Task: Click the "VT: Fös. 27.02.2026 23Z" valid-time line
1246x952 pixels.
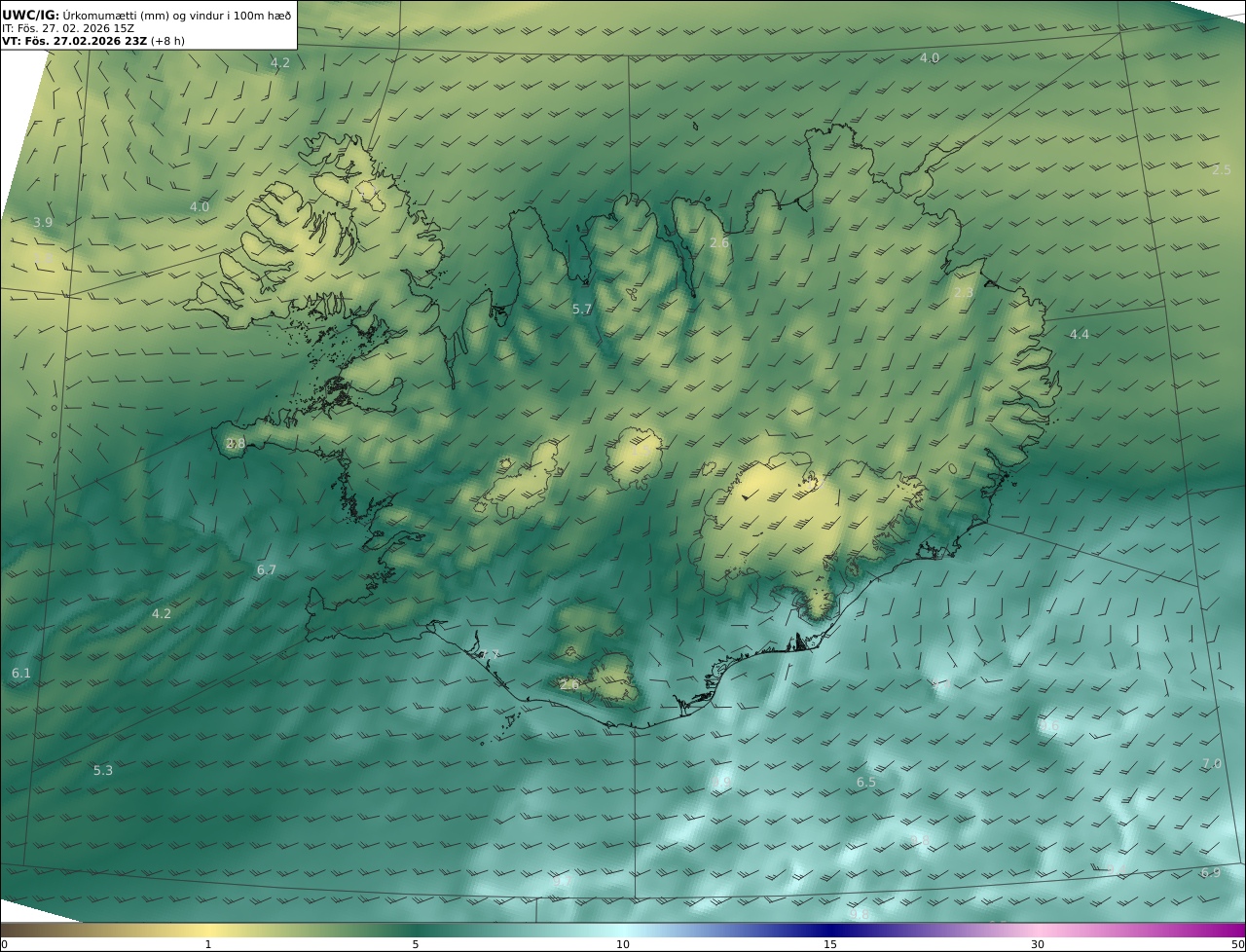Action: pos(93,41)
